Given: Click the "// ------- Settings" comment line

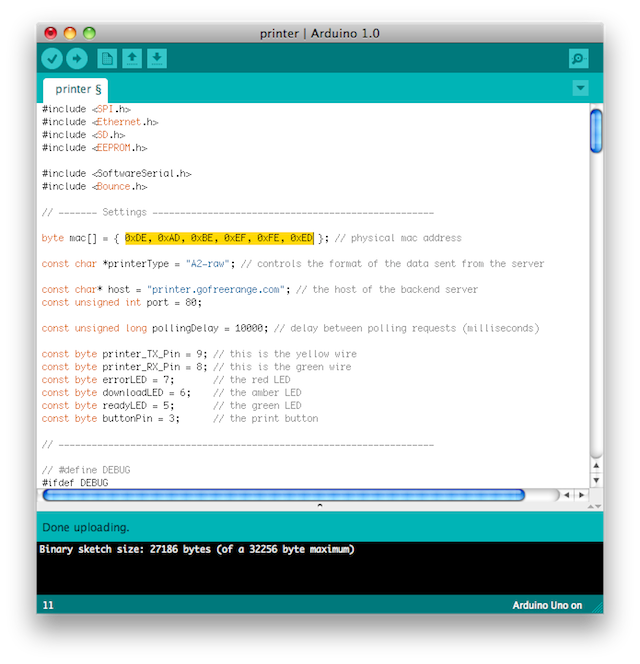Looking at the screenshot, I should (x=238, y=212).
